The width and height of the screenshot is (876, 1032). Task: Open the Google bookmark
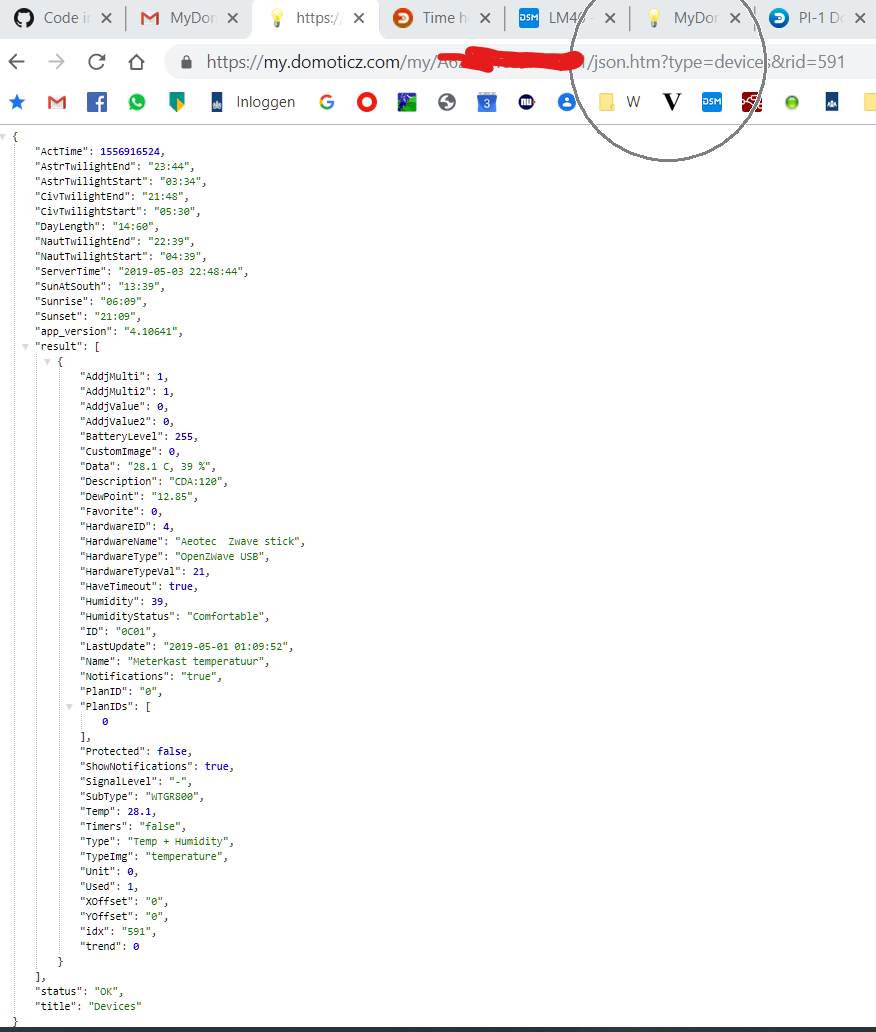[x=327, y=102]
